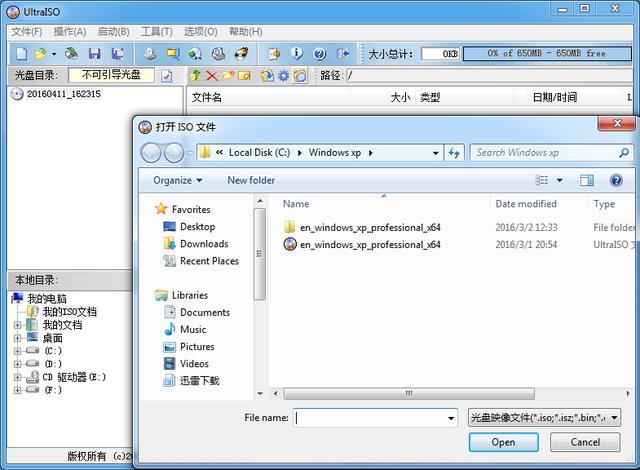Expand the 我的文档 tree node
The image size is (640, 470).
[17, 325]
